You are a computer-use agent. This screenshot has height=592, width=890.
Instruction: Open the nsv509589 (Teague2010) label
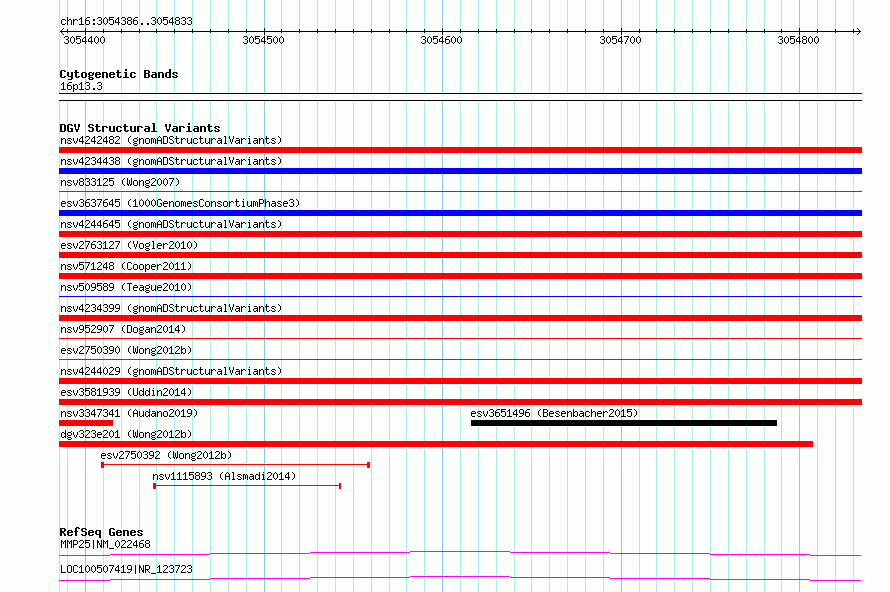[x=126, y=287]
